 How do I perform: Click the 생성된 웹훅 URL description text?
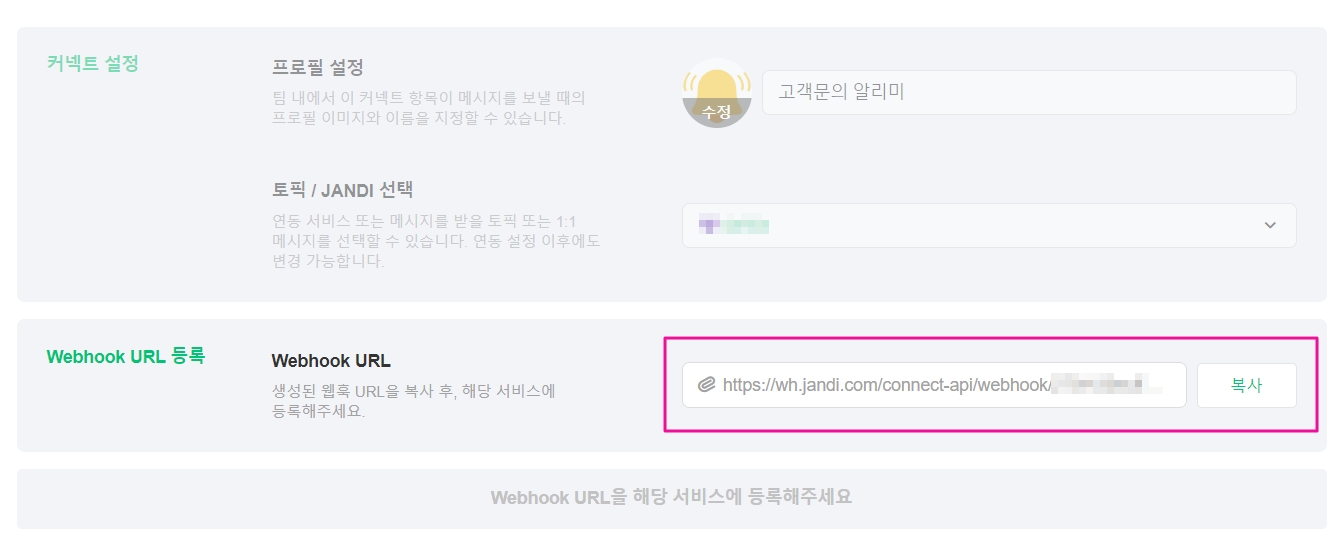click(x=413, y=400)
